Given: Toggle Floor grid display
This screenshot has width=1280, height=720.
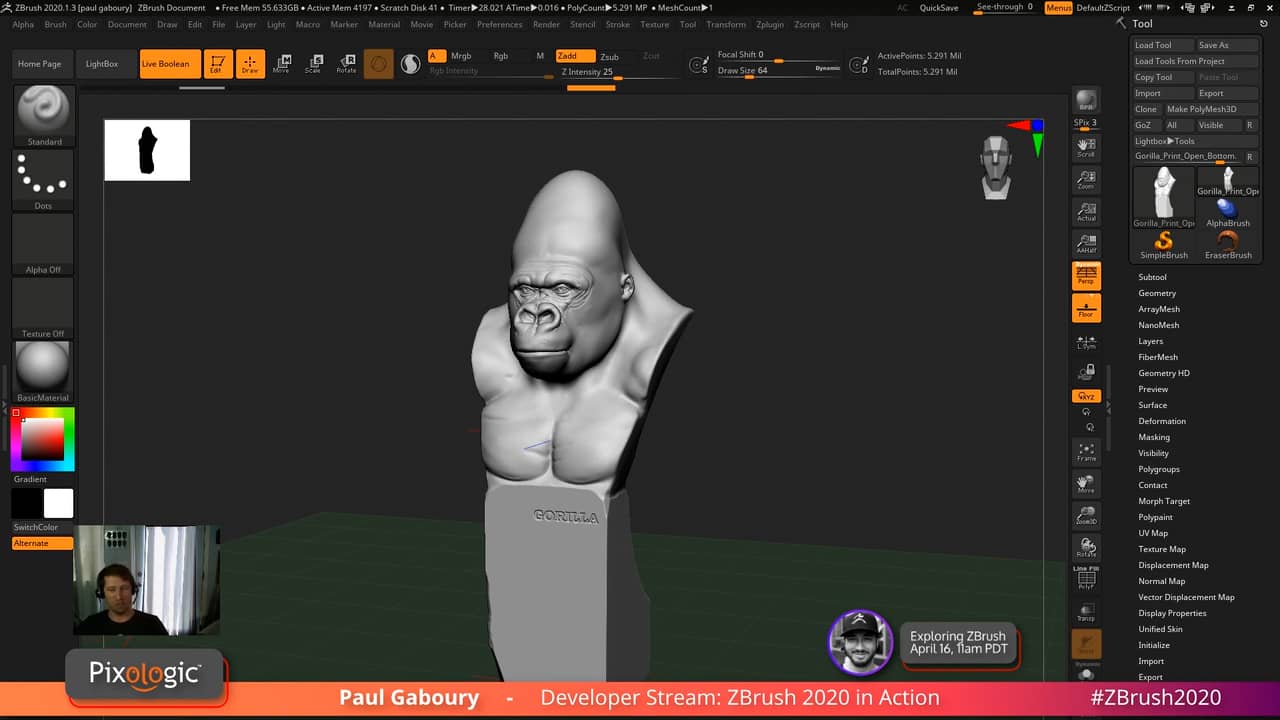Looking at the screenshot, I should [1086, 308].
